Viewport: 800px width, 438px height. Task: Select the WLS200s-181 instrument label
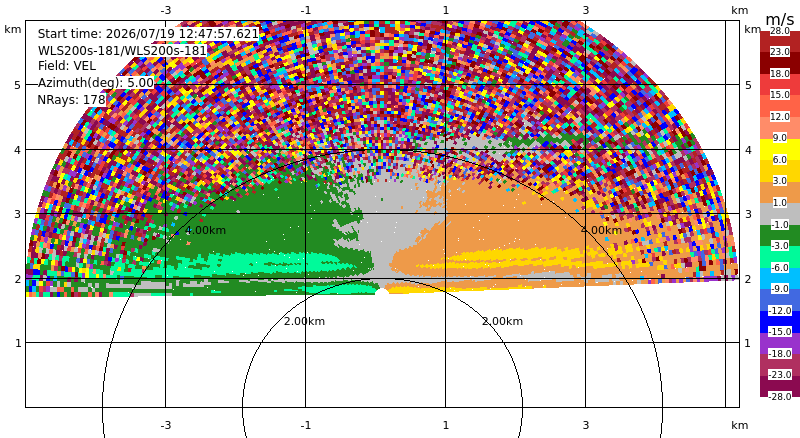point(122,51)
